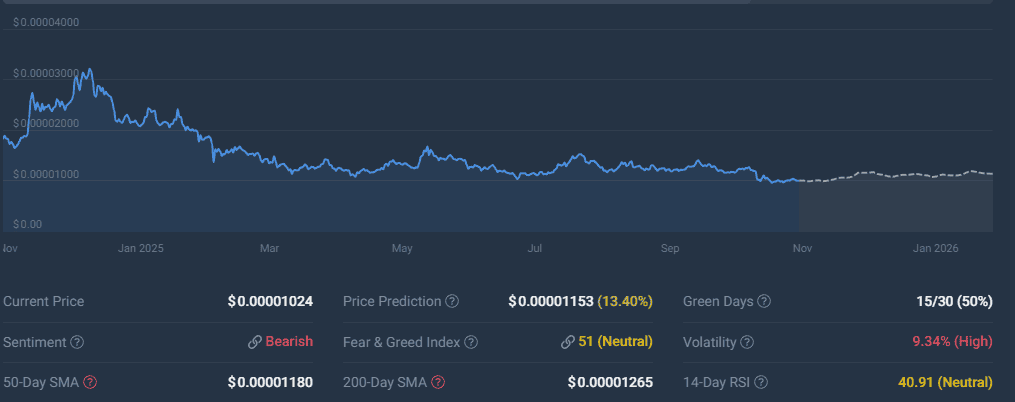1015x402 pixels.
Task: Open the Price Prediction info tooltip icon
Action: (452, 302)
